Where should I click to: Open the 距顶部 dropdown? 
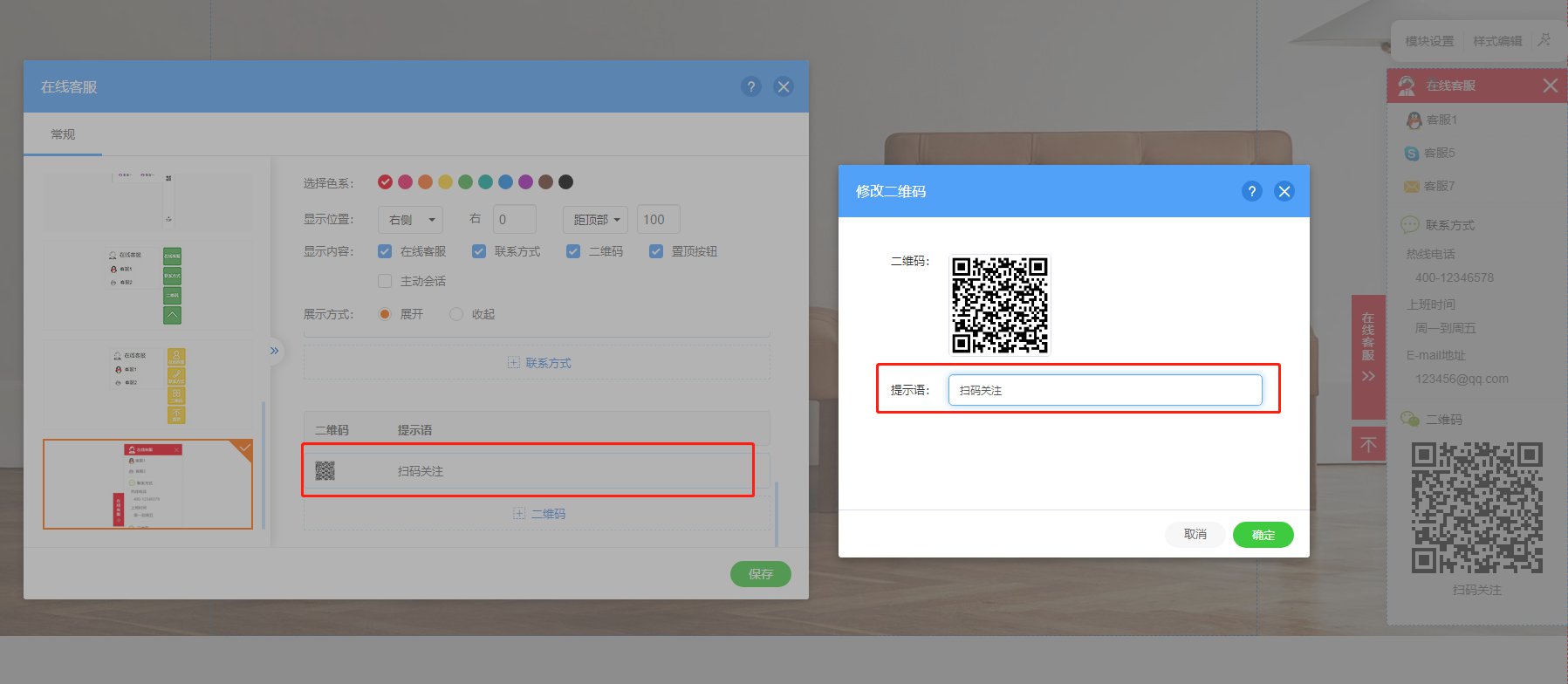tap(596, 220)
